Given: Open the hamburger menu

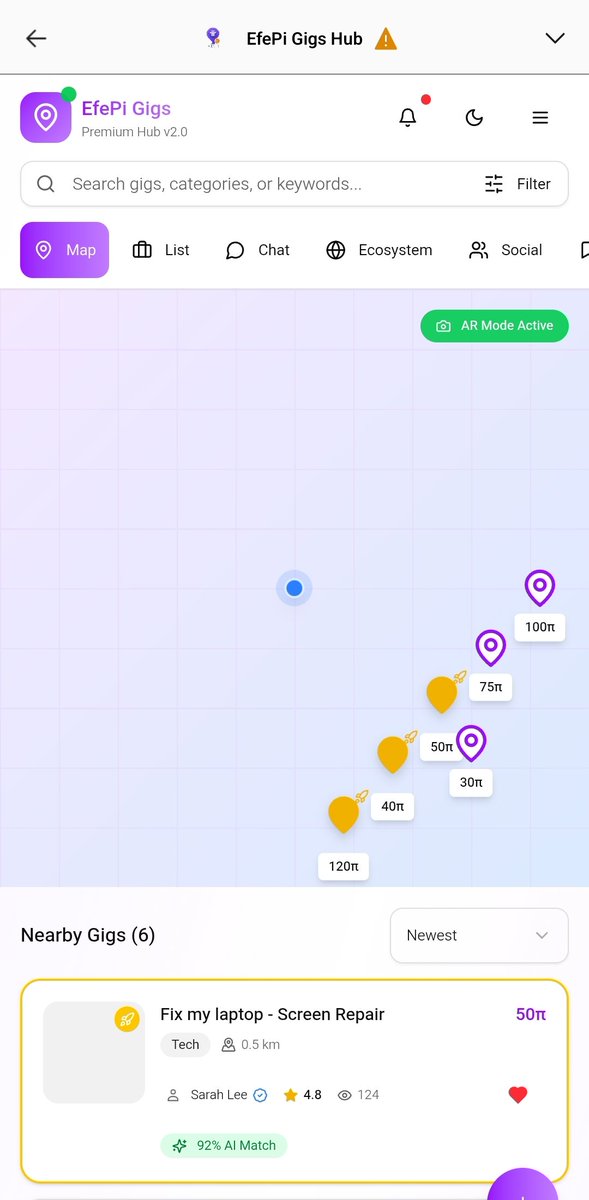Looking at the screenshot, I should 540,118.
